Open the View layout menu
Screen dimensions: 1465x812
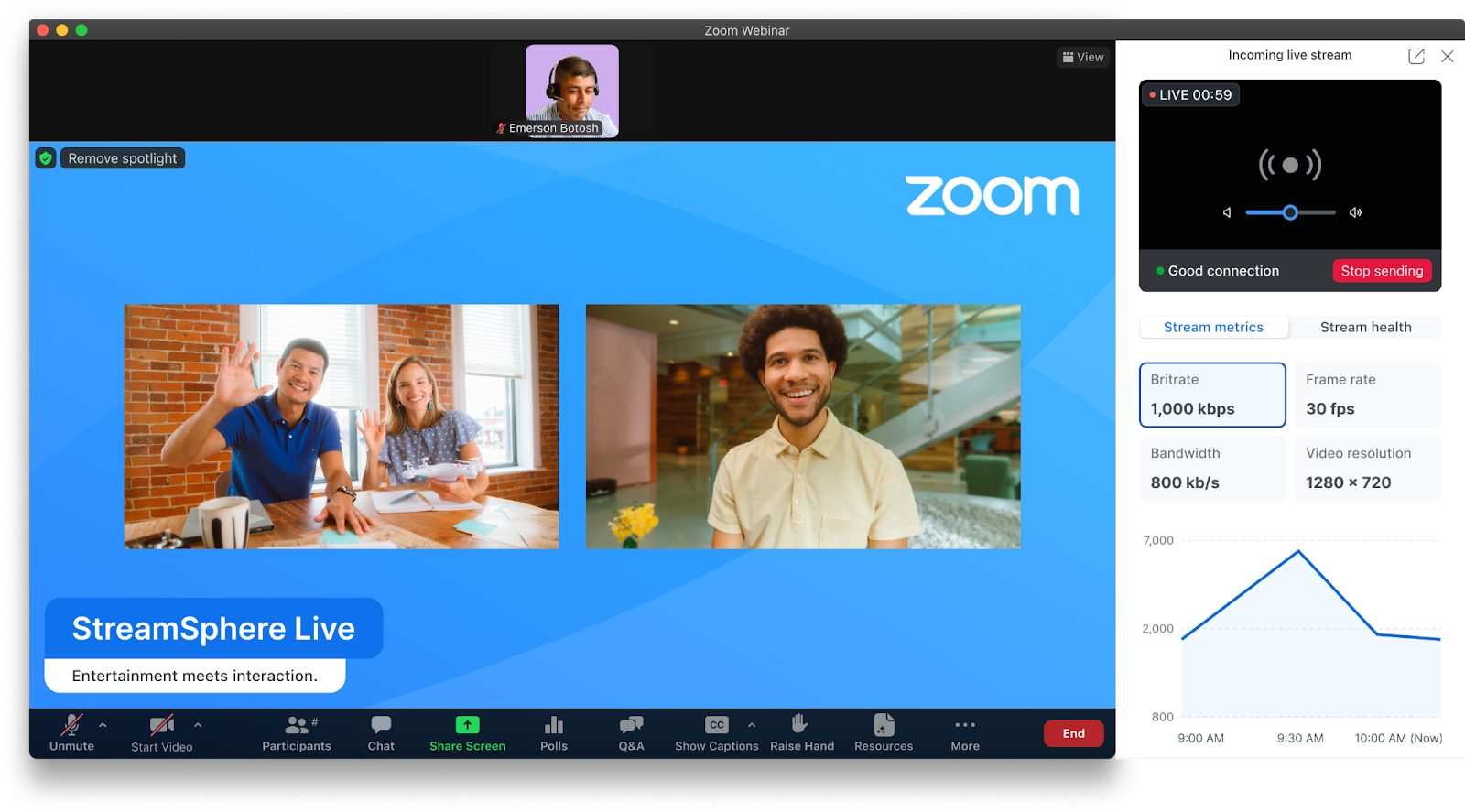coord(1083,57)
